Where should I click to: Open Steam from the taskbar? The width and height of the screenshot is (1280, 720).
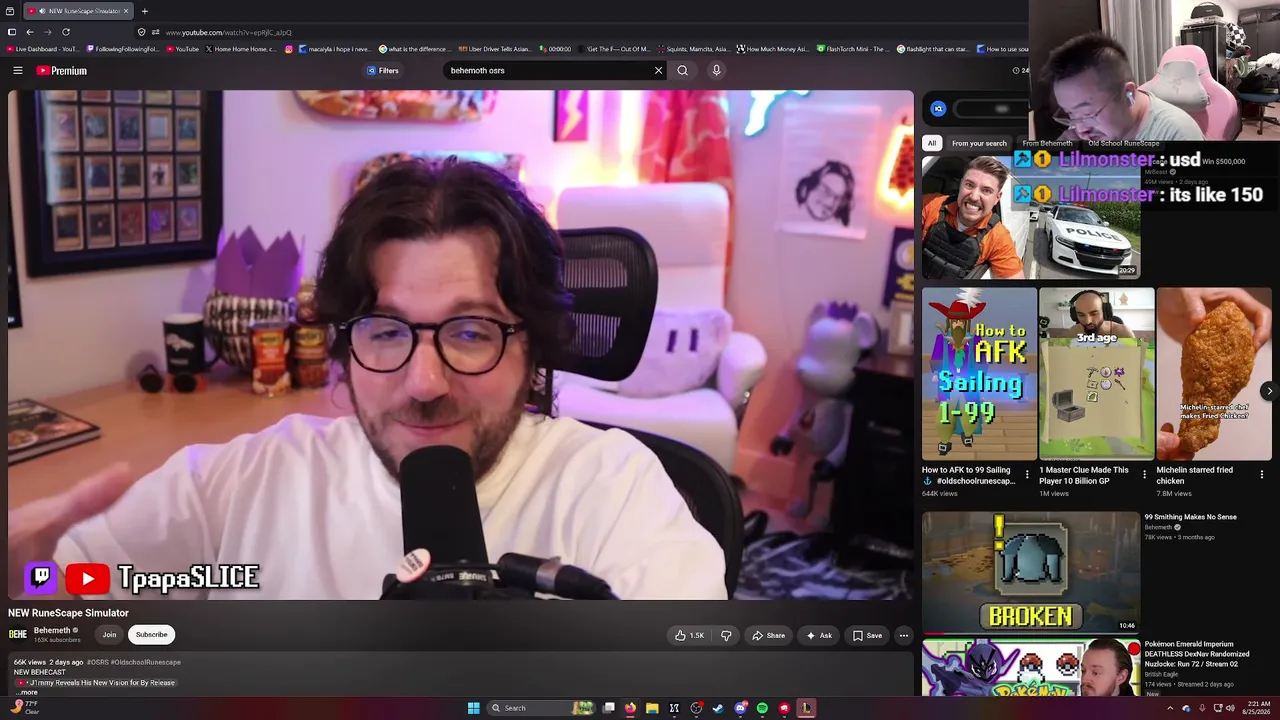pyautogui.click(x=718, y=708)
